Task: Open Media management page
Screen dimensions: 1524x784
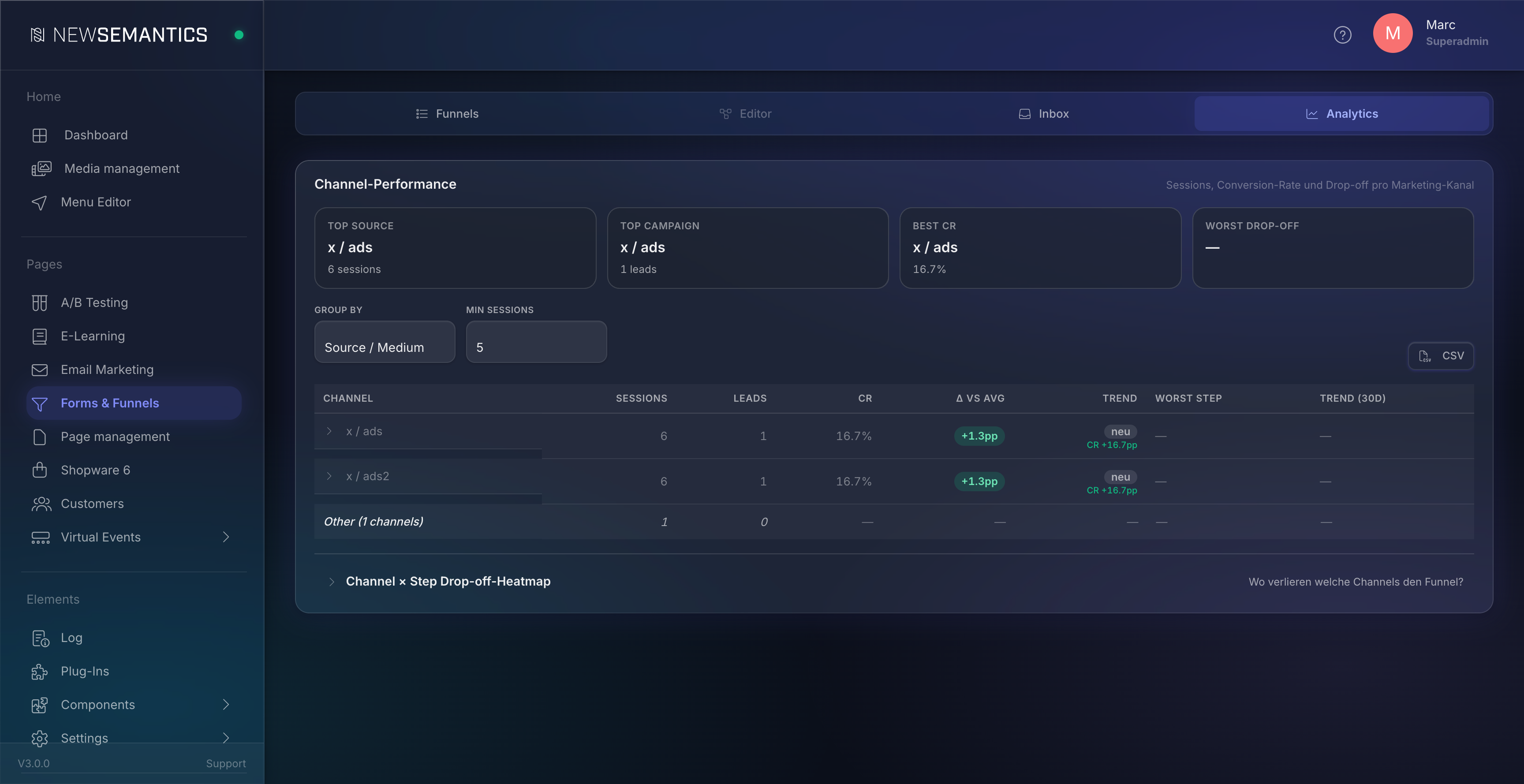Action: pyautogui.click(x=134, y=168)
